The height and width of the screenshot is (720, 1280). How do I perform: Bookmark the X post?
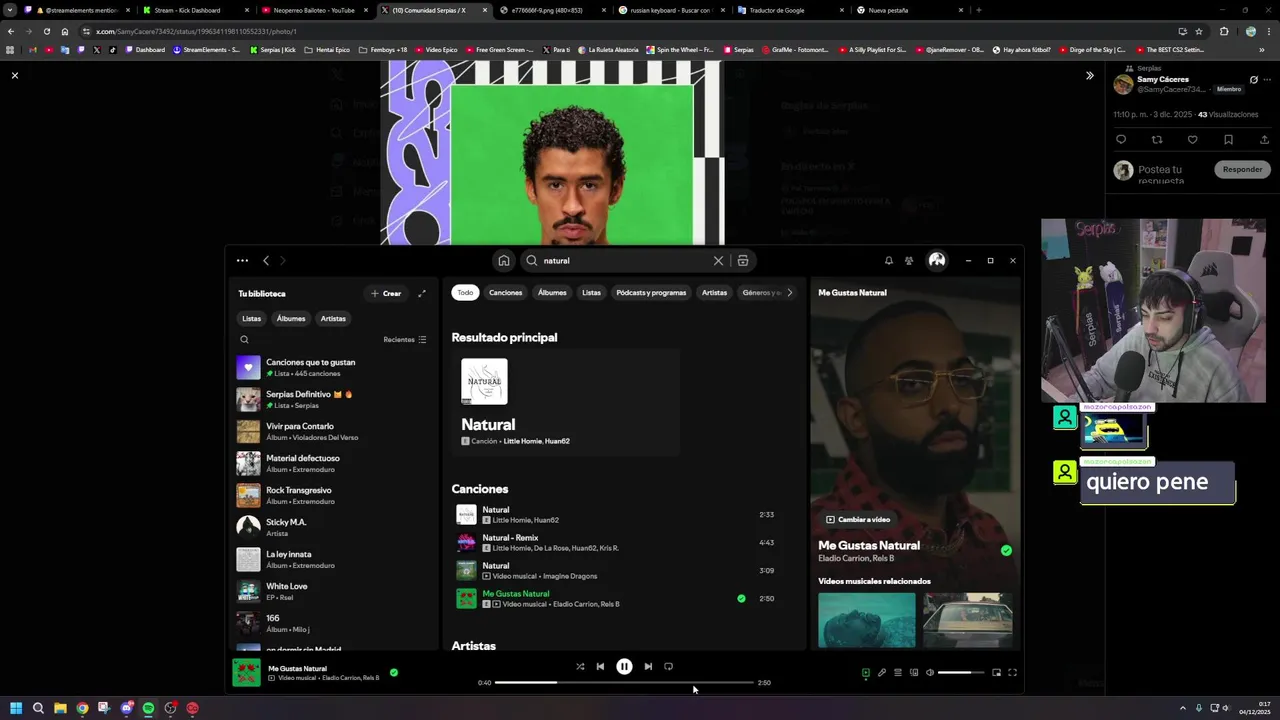(x=1228, y=140)
